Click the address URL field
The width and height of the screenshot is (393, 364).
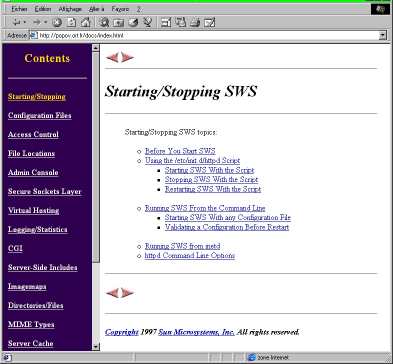pos(208,35)
